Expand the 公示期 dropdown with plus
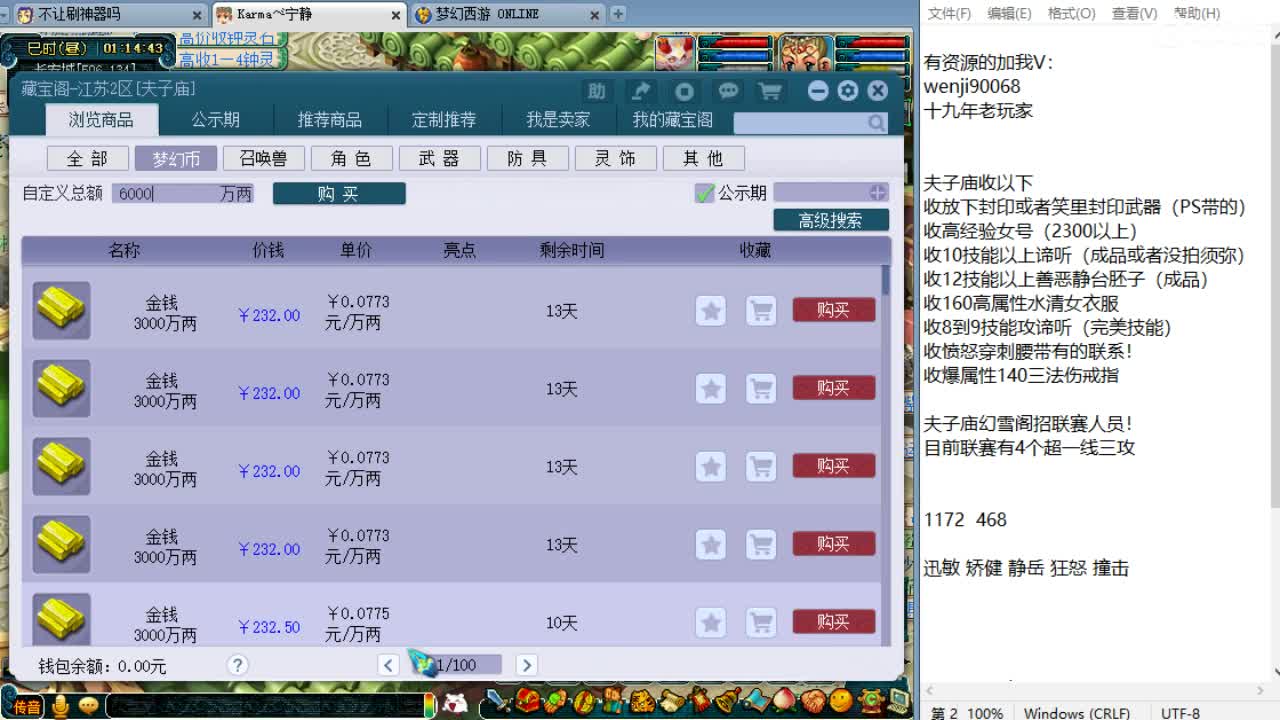This screenshot has width=1280, height=720. pos(878,192)
